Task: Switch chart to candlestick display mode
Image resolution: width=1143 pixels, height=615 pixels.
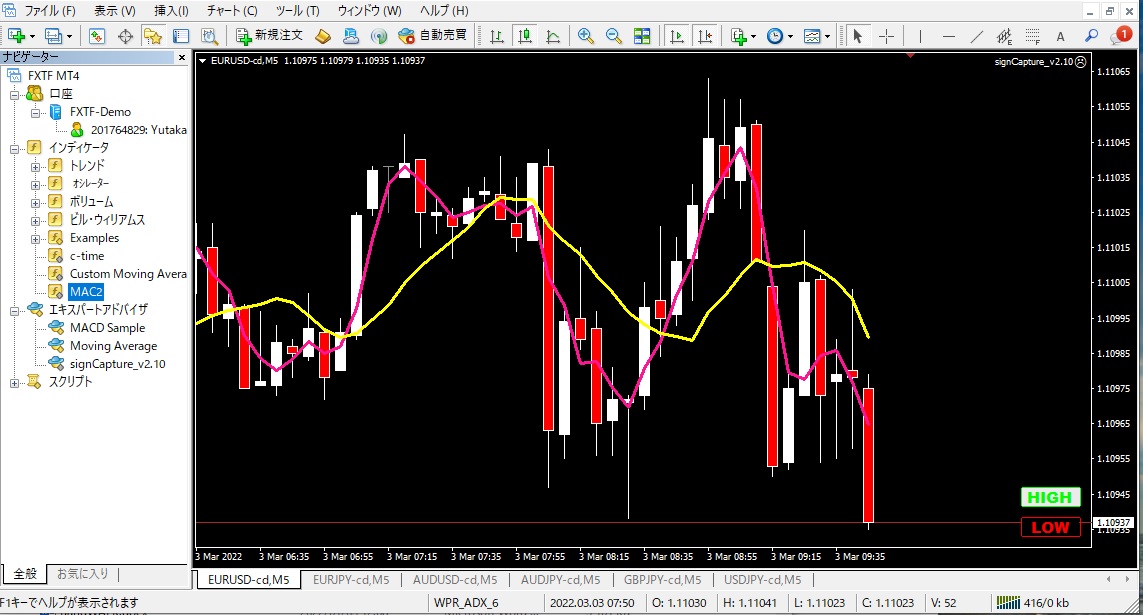Action: (x=525, y=36)
